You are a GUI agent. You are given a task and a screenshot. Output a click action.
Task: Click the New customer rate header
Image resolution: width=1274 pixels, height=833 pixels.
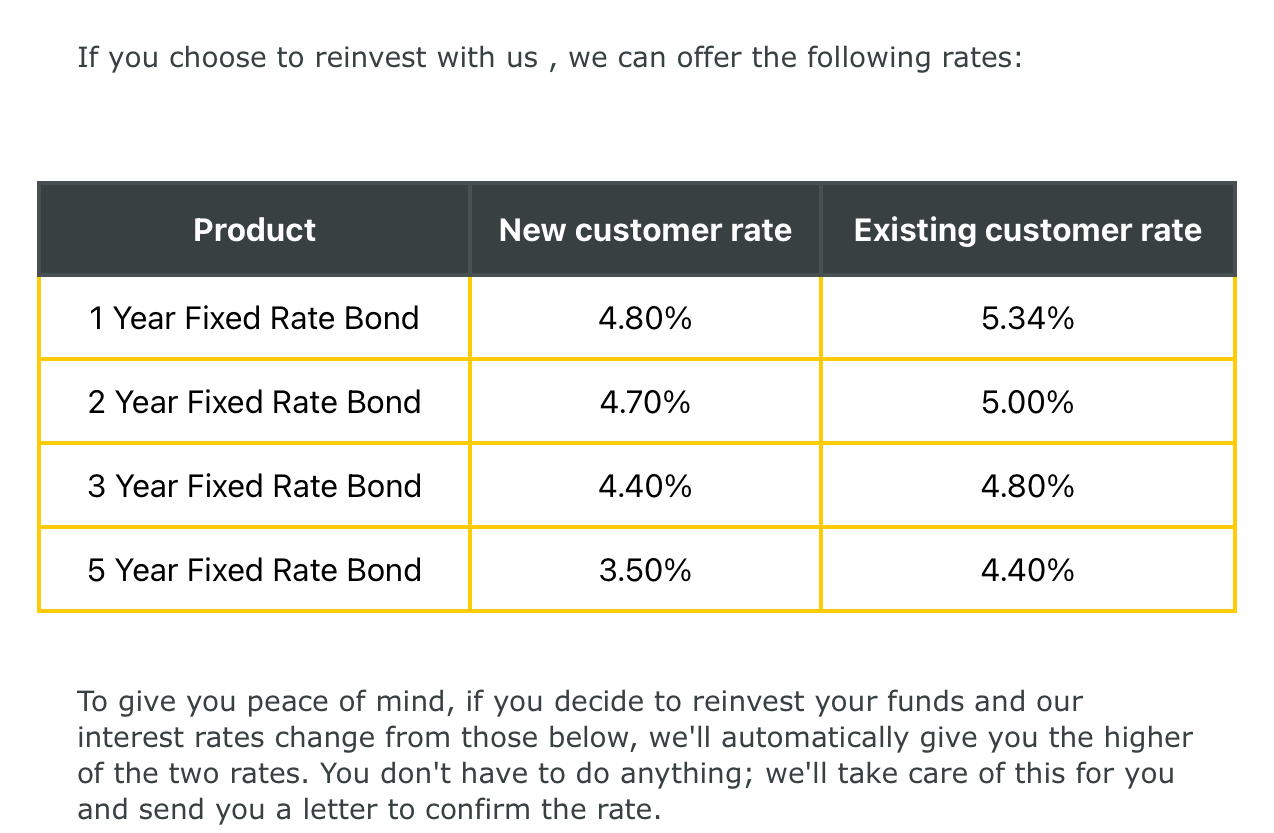(x=645, y=230)
